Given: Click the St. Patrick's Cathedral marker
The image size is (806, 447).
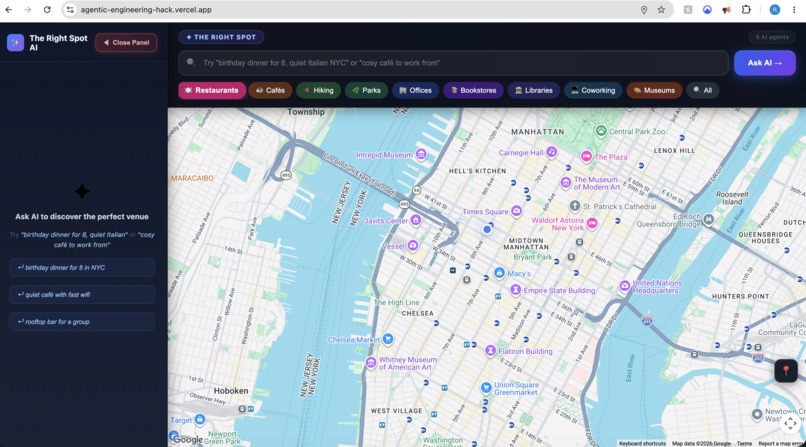Looking at the screenshot, I should click(x=575, y=206).
